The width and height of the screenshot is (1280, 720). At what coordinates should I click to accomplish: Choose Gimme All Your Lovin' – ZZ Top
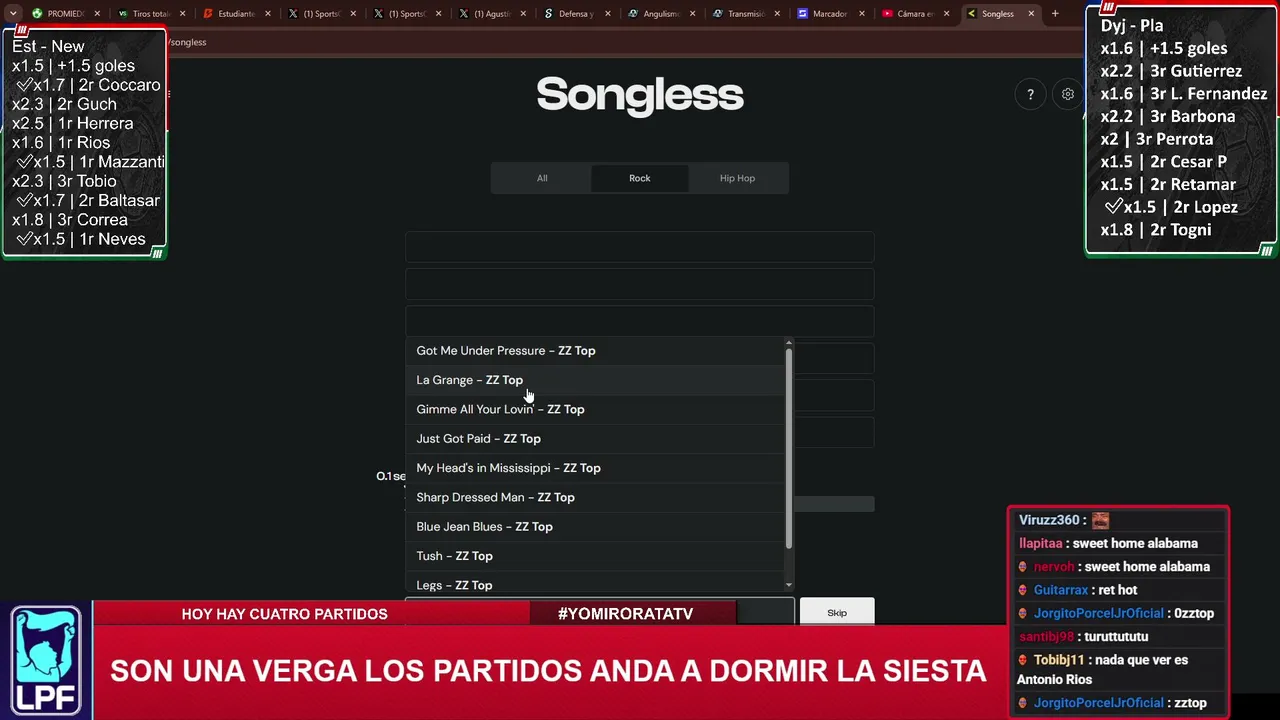click(595, 409)
